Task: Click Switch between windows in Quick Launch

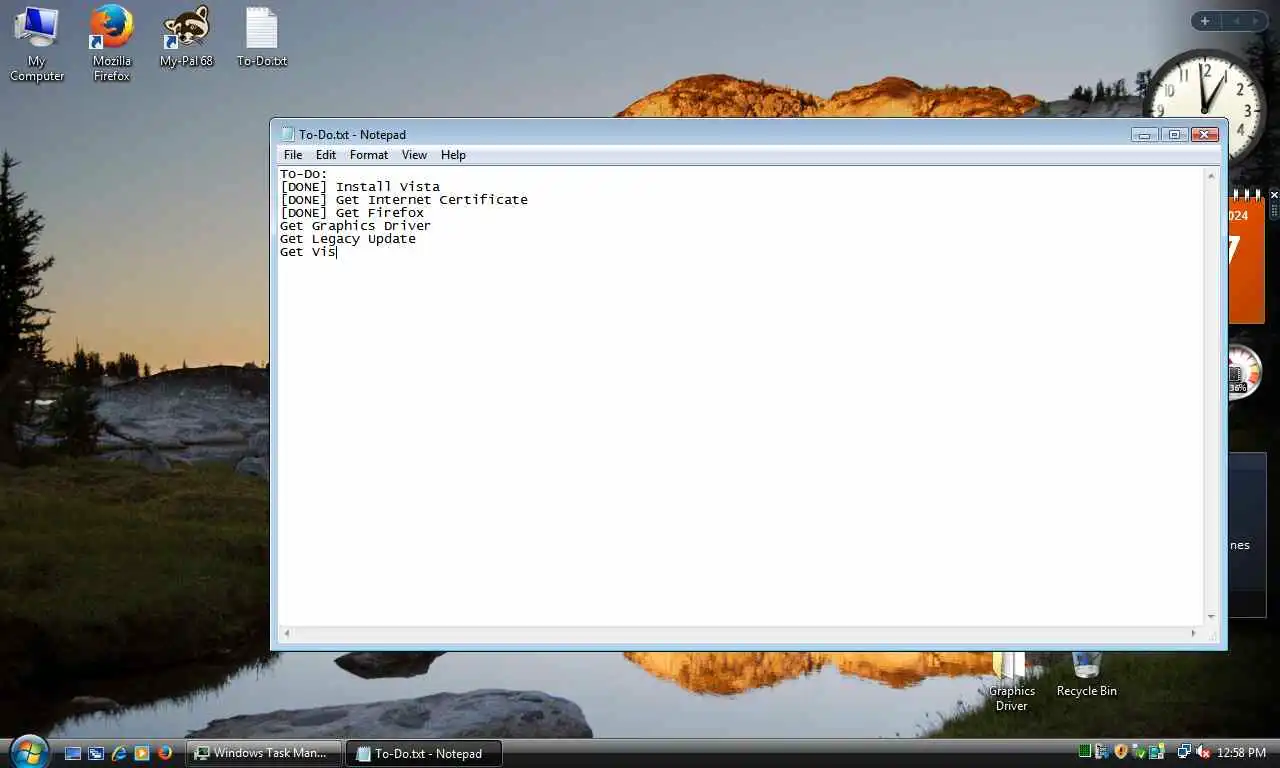Action: point(96,753)
